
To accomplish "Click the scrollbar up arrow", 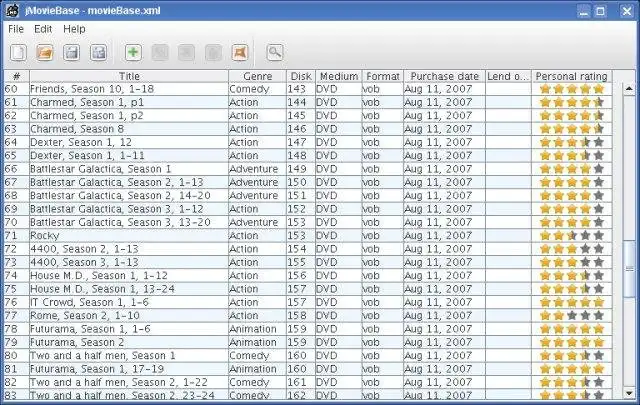I will tap(629, 88).
